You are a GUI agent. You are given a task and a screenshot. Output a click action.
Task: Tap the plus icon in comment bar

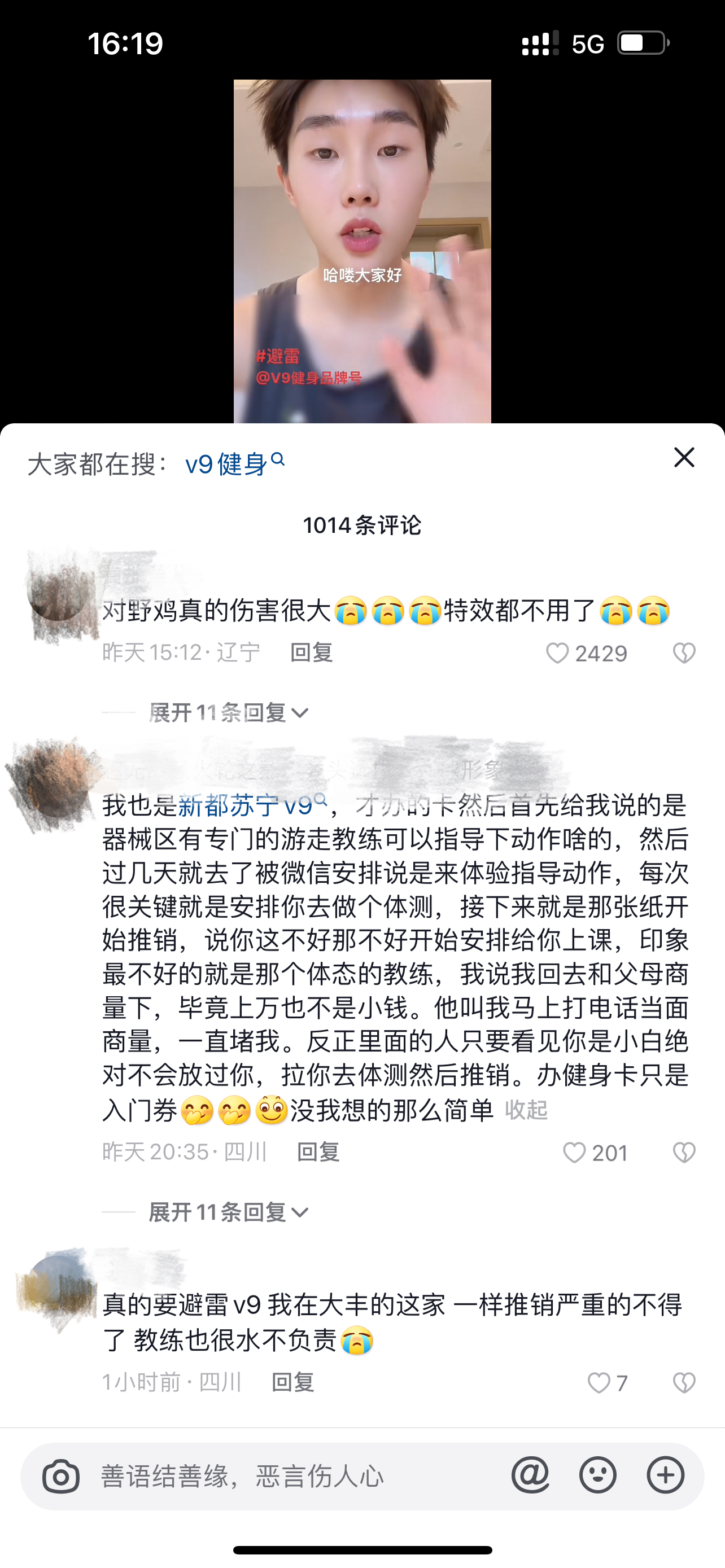(x=665, y=1475)
